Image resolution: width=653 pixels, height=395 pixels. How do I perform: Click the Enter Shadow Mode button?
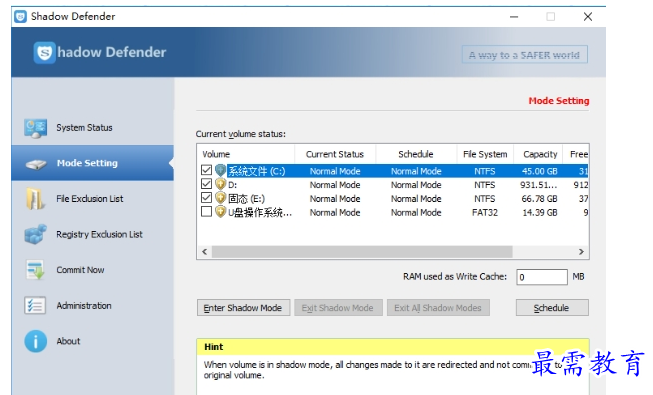pyautogui.click(x=243, y=308)
